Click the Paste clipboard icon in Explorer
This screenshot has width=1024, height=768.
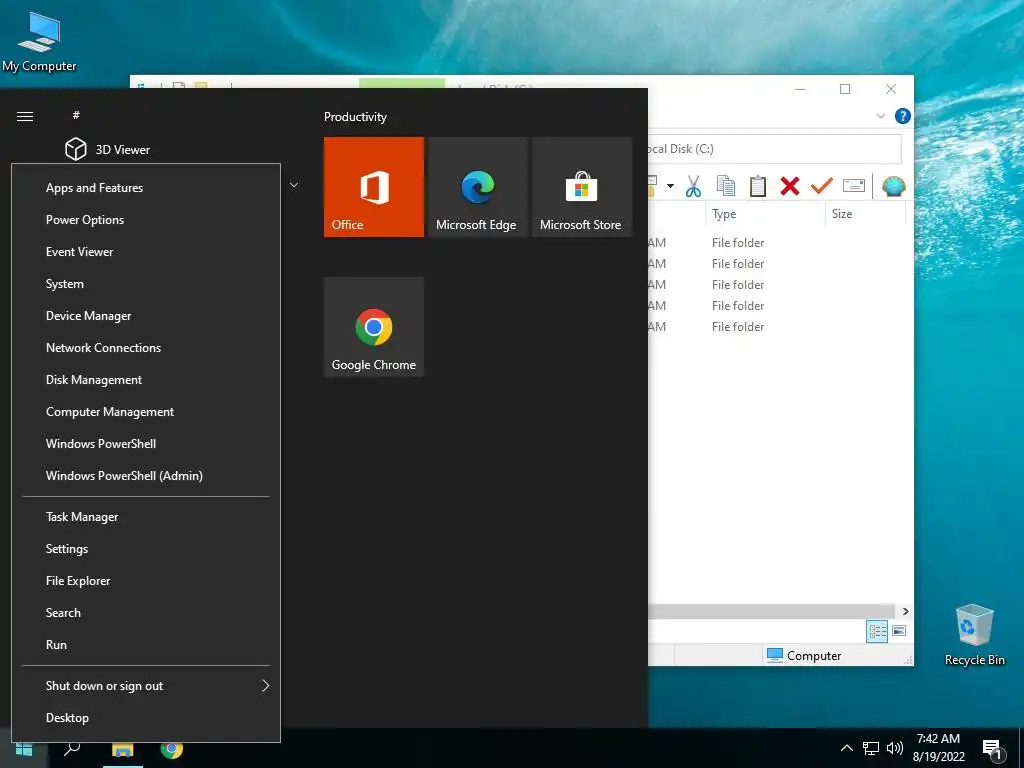point(758,186)
